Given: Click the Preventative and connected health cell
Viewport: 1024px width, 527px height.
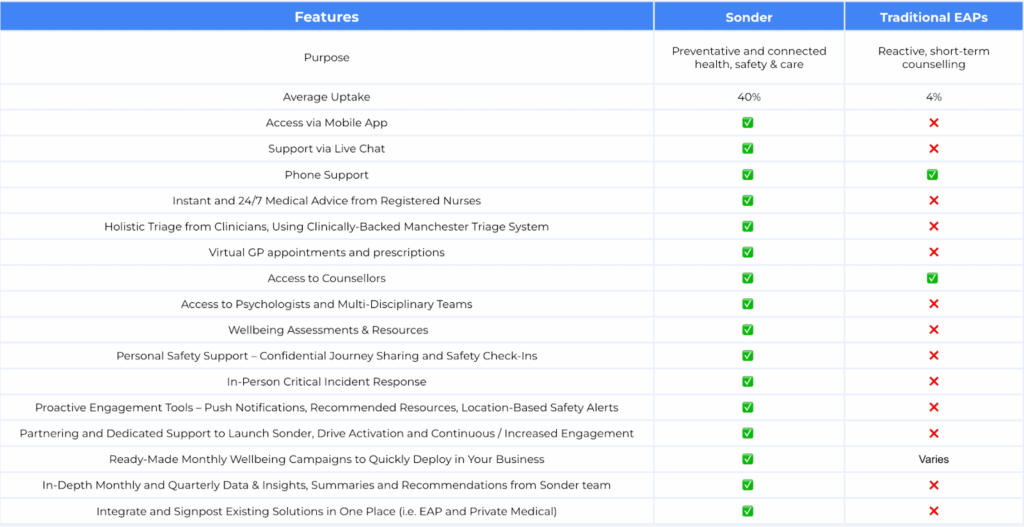Looking at the screenshot, I should coord(748,58).
